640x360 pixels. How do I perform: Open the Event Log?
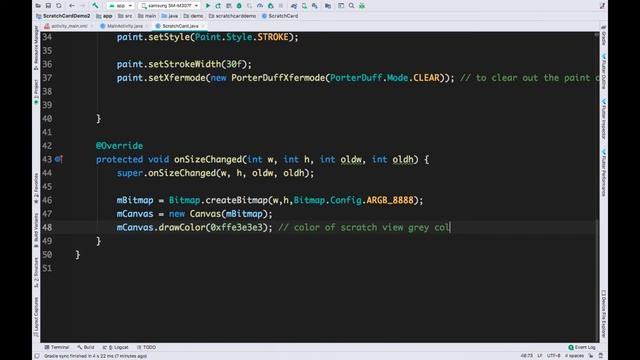pos(582,347)
